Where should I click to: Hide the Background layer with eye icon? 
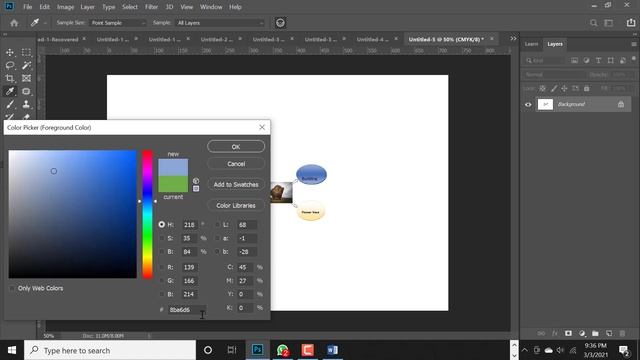point(528,104)
